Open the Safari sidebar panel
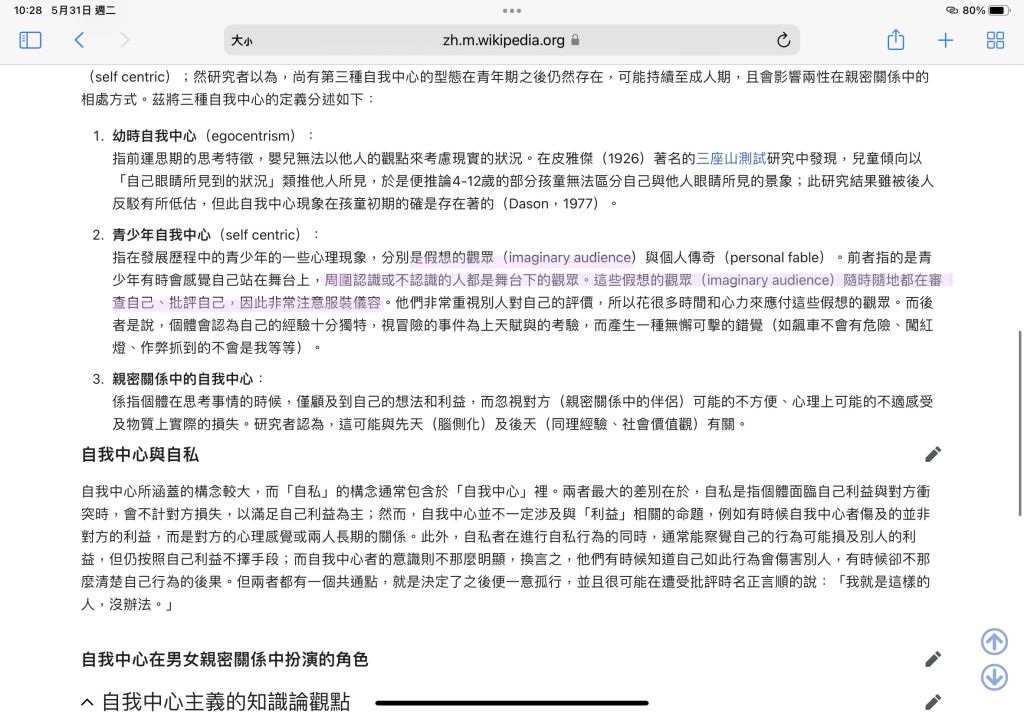 tap(31, 40)
